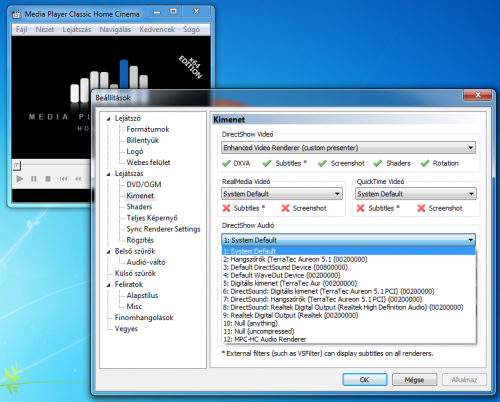Select Finomhangolások in settings tree
This screenshot has width=500, height=402.
pos(144,317)
